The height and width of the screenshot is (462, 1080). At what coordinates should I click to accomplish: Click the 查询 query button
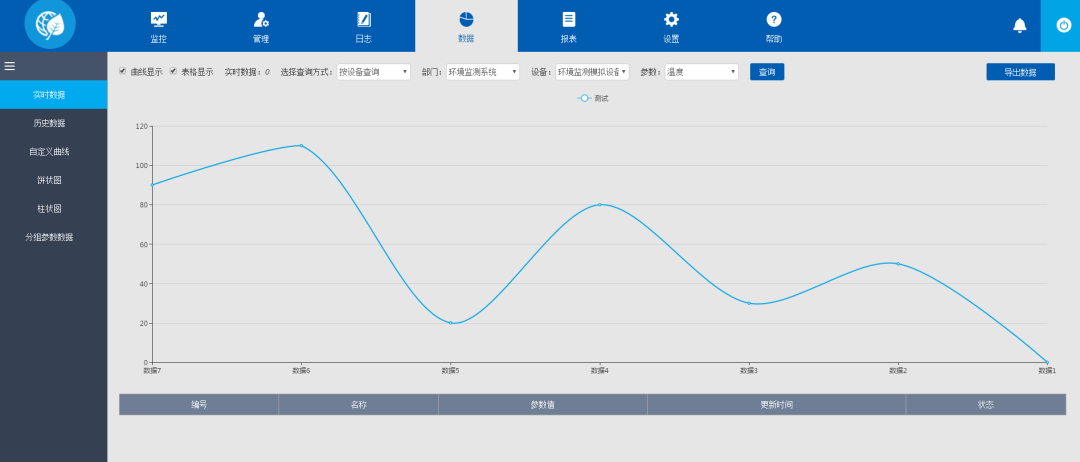pos(767,72)
